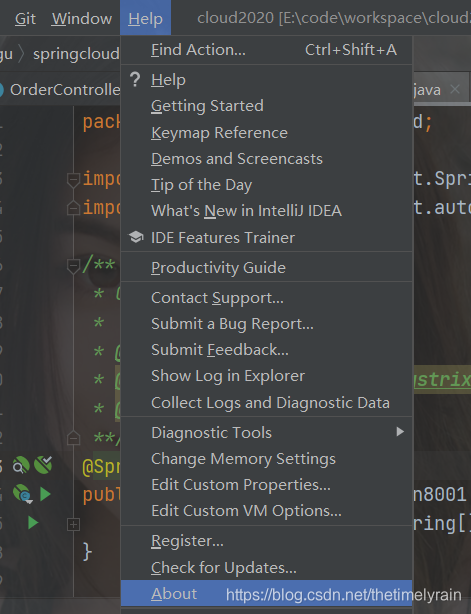The height and width of the screenshot is (614, 471).
Task: Choose Register… menu item
Action: [266, 541]
